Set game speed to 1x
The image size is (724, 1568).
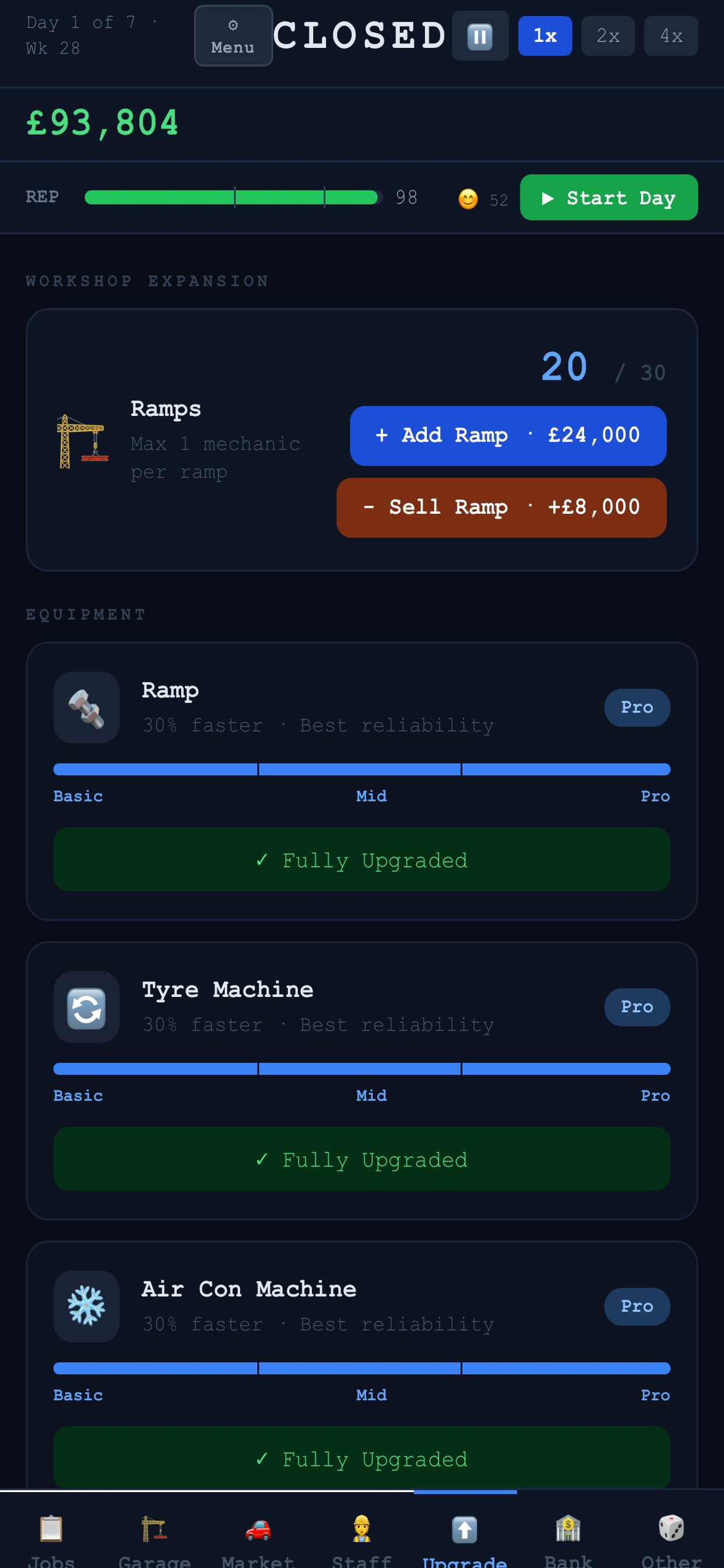pyautogui.click(x=544, y=36)
